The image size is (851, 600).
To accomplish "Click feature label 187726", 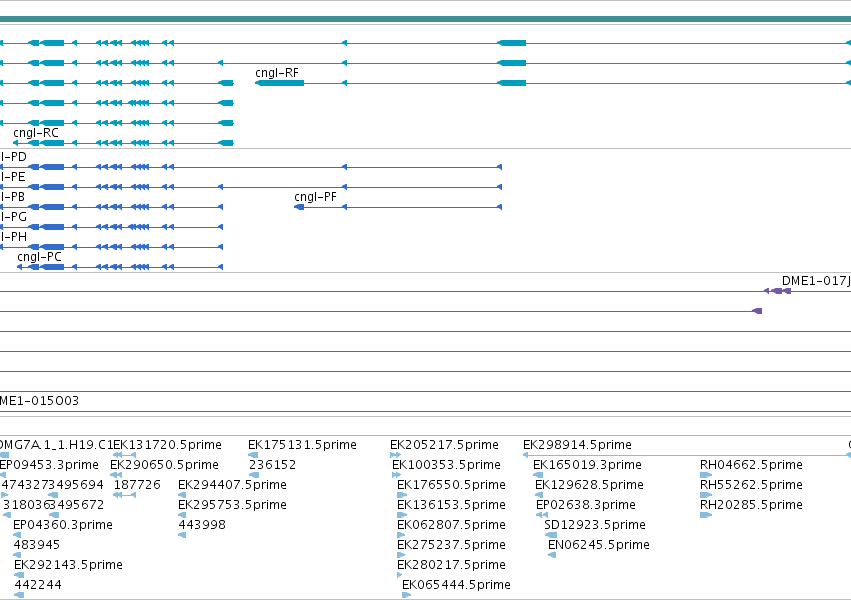I will pos(137,485).
